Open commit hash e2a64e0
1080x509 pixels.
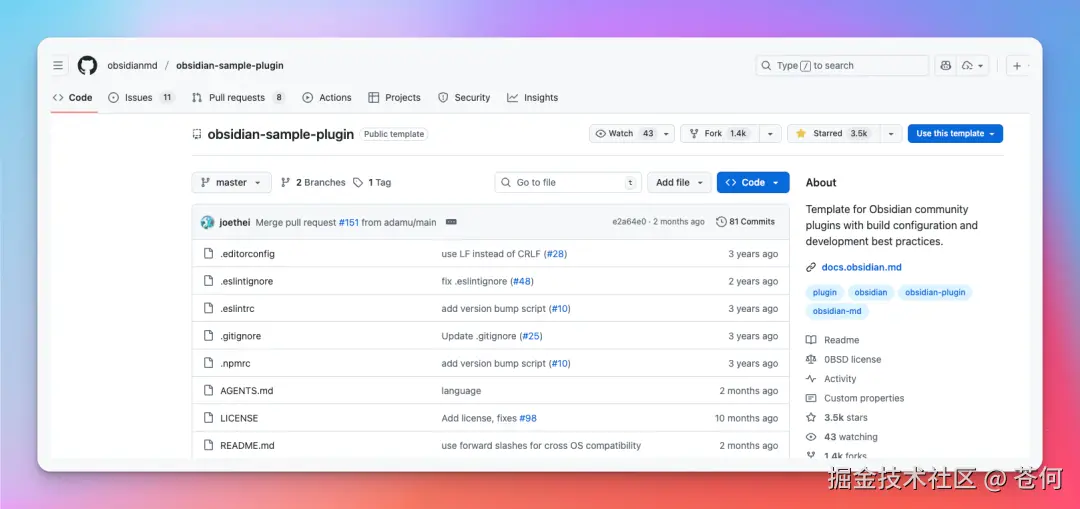[629, 222]
